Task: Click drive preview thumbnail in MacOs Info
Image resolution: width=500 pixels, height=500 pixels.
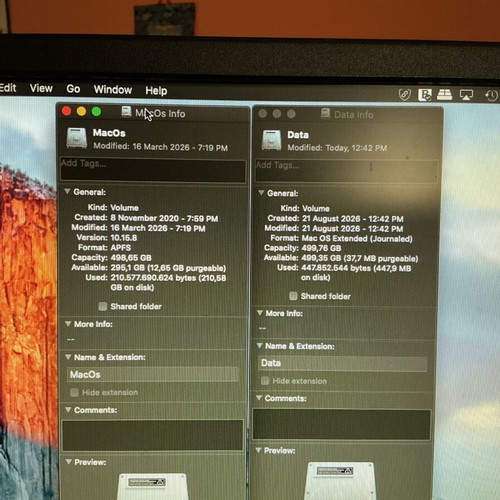Action: point(152,486)
